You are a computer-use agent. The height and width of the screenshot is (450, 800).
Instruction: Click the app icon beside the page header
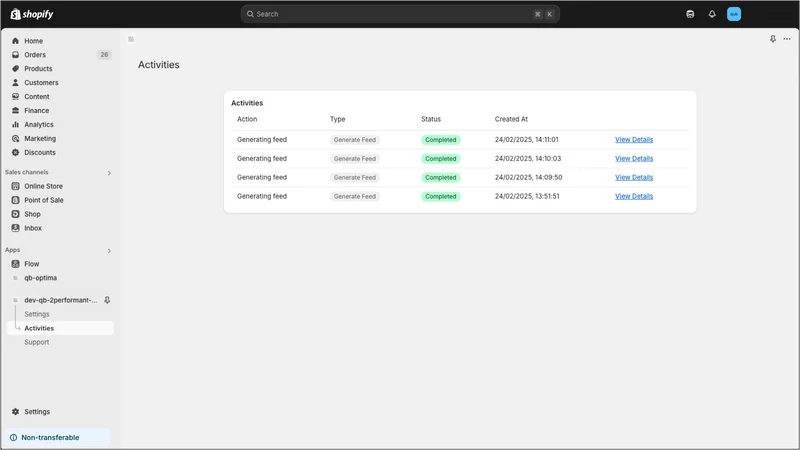(x=131, y=39)
